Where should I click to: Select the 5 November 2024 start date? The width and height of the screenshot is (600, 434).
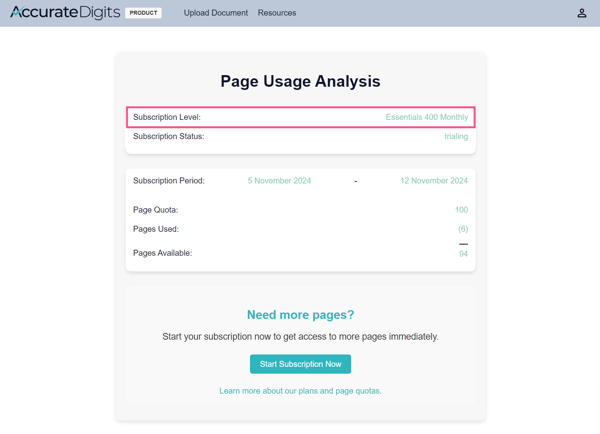click(x=279, y=181)
